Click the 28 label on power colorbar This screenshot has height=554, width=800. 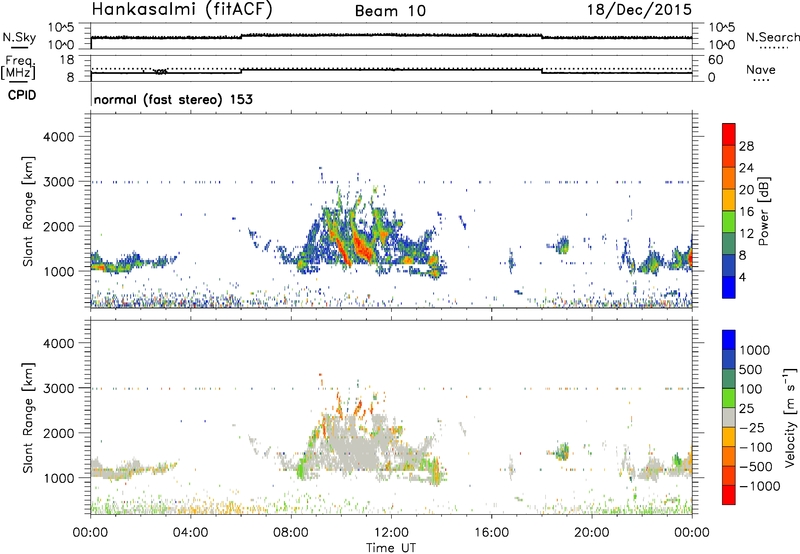pos(746,146)
